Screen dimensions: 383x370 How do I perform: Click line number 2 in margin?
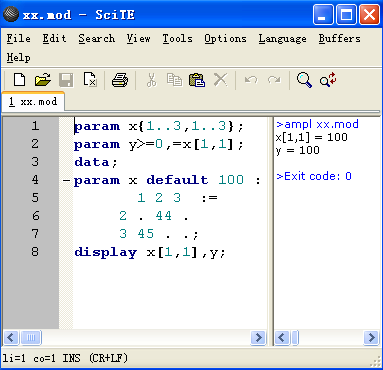pos(35,144)
